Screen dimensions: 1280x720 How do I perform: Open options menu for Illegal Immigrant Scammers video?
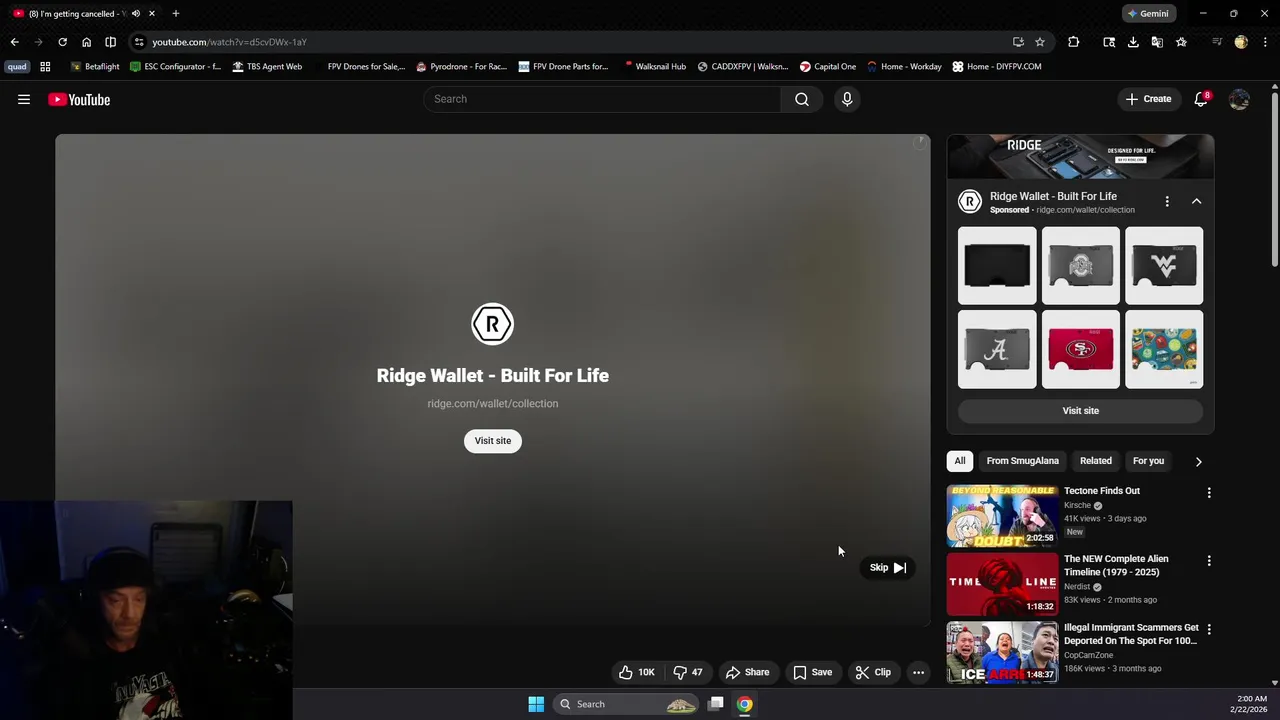pyautogui.click(x=1209, y=630)
